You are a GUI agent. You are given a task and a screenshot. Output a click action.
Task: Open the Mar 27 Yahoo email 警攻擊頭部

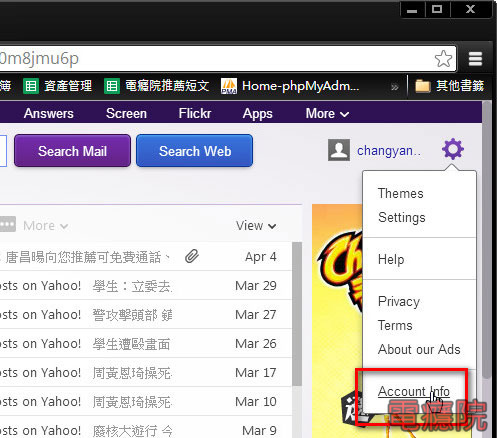(x=146, y=315)
